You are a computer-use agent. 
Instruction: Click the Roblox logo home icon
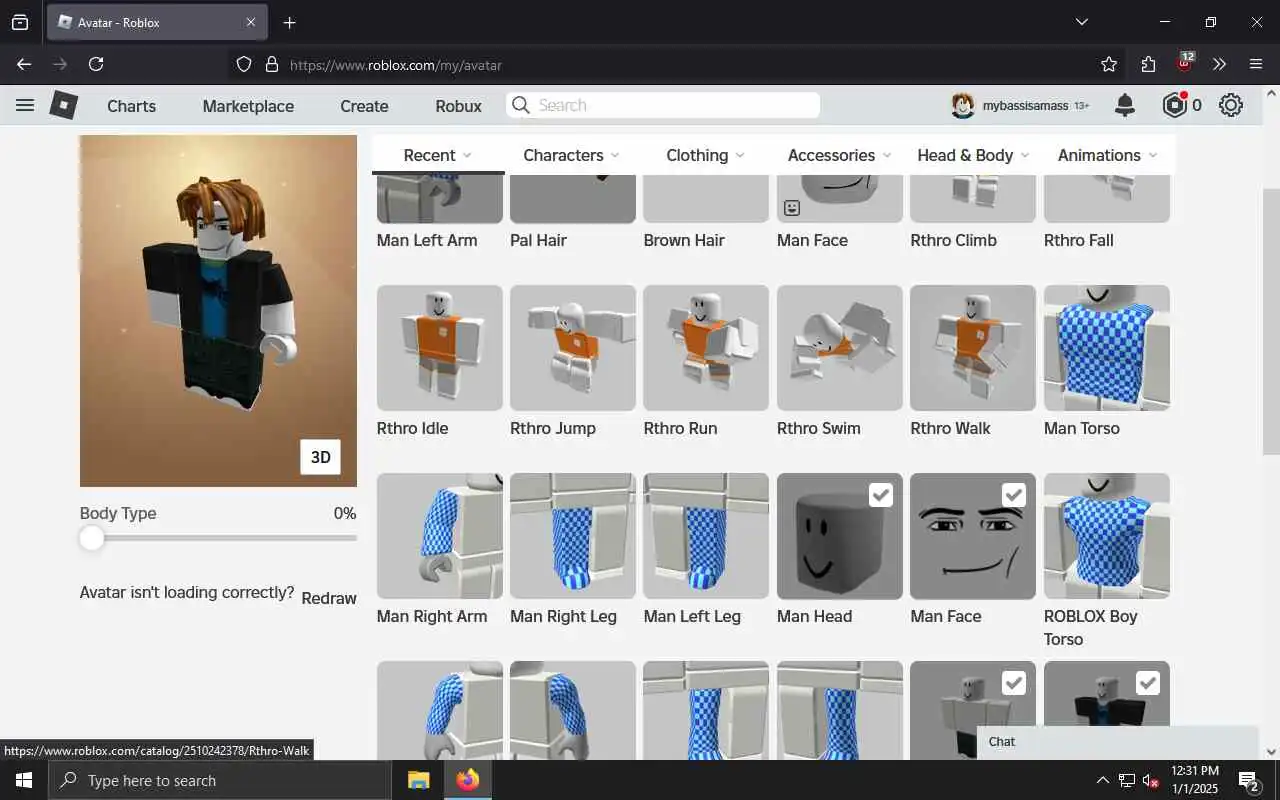tap(64, 105)
